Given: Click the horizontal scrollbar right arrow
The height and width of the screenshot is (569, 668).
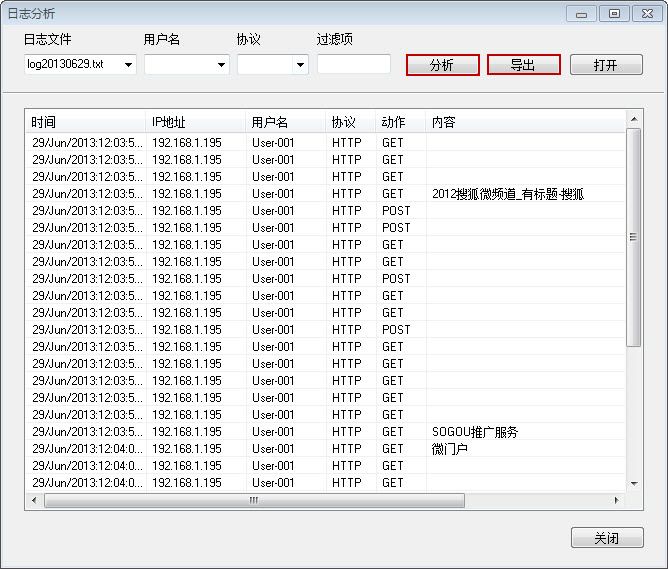Looking at the screenshot, I should pos(616,500).
